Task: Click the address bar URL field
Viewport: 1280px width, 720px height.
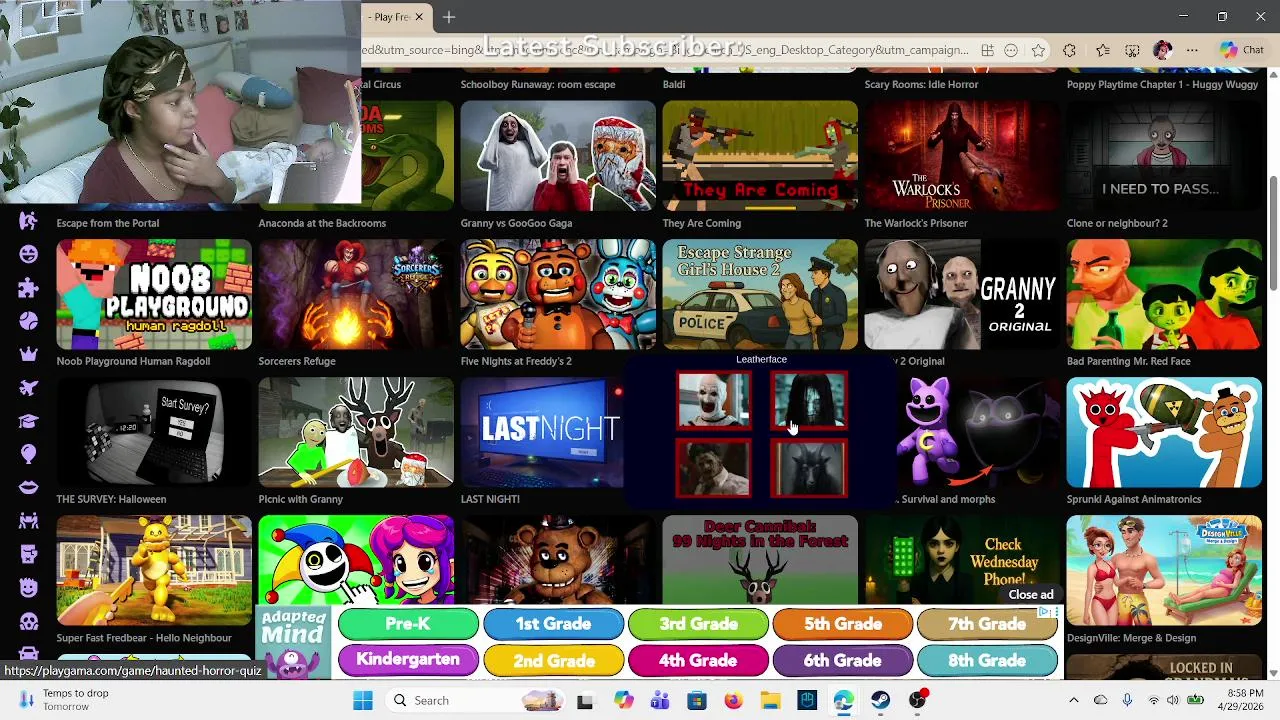Action: pos(665,50)
